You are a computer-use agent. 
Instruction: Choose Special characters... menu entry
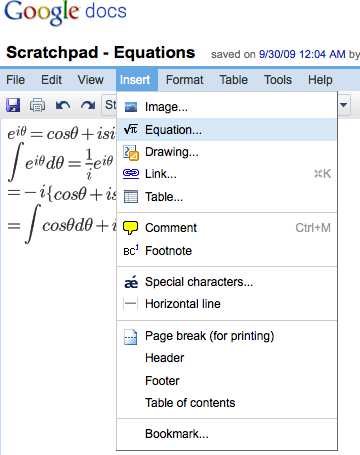[x=227, y=282]
